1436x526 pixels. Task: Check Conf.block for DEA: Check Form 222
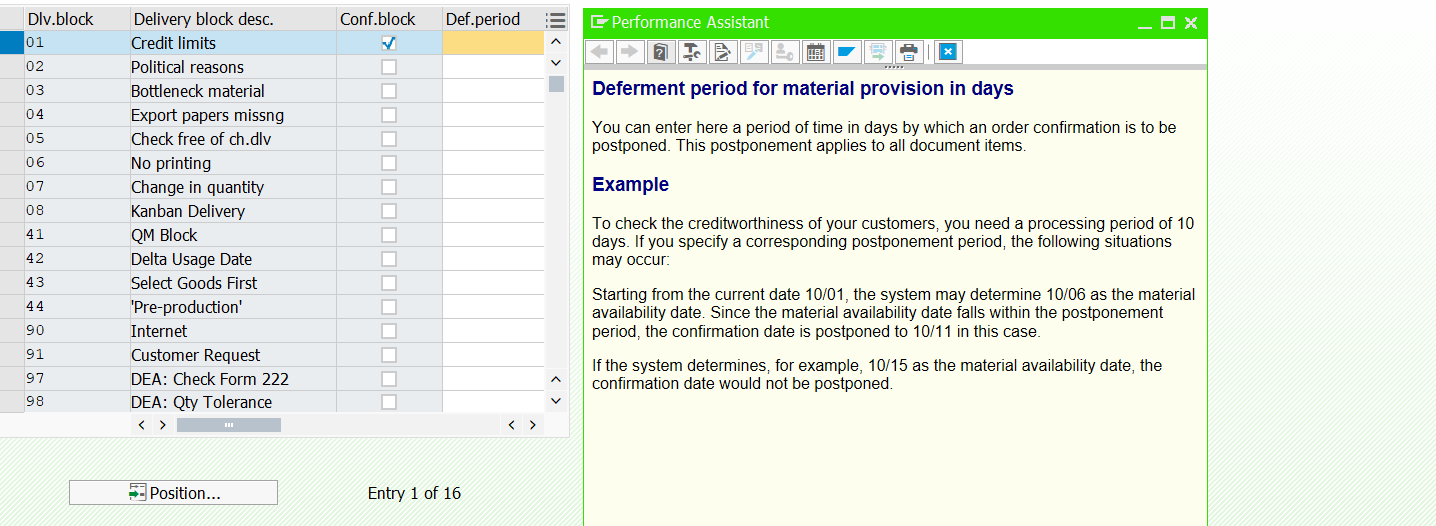coord(389,379)
